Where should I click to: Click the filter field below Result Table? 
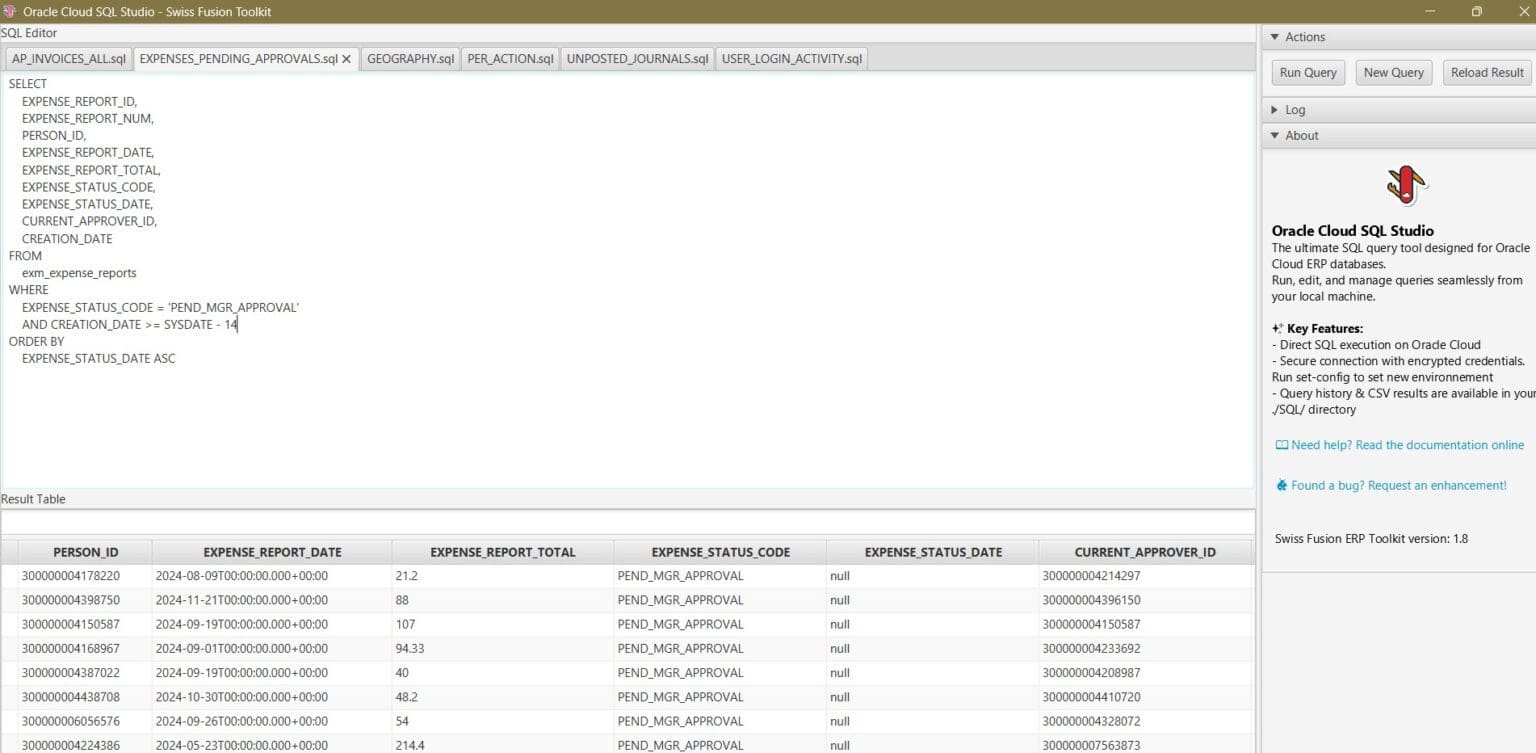[628, 521]
